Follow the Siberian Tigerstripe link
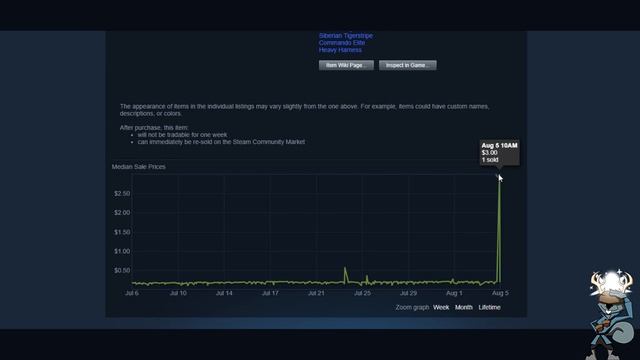 tap(346, 36)
